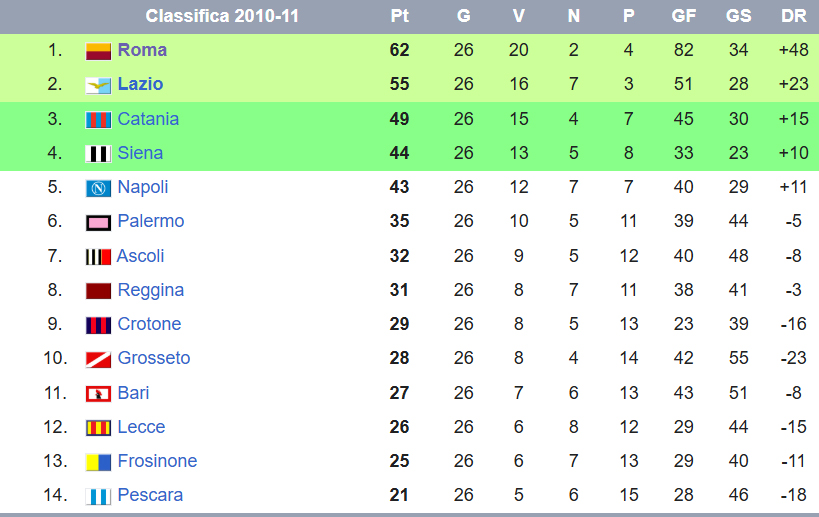819x517 pixels.
Task: Click Roma's 62 points cell
Action: (399, 50)
